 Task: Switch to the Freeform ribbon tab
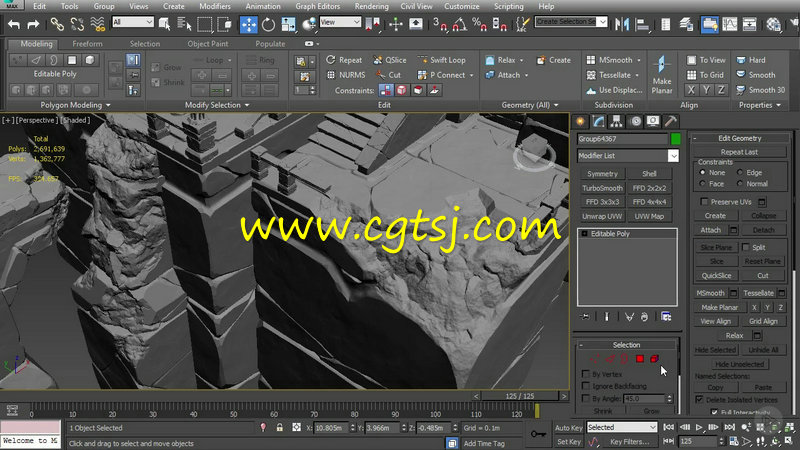tap(87, 44)
